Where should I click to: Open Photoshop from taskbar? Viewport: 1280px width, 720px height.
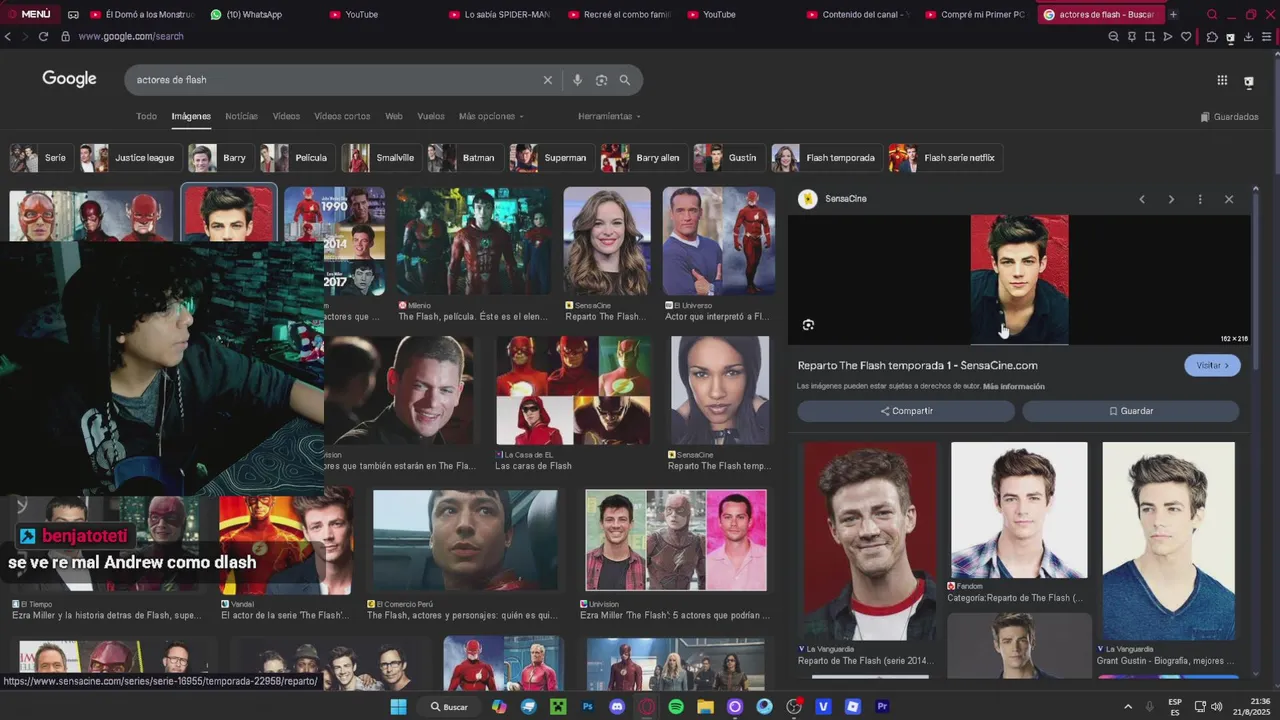[x=588, y=706]
